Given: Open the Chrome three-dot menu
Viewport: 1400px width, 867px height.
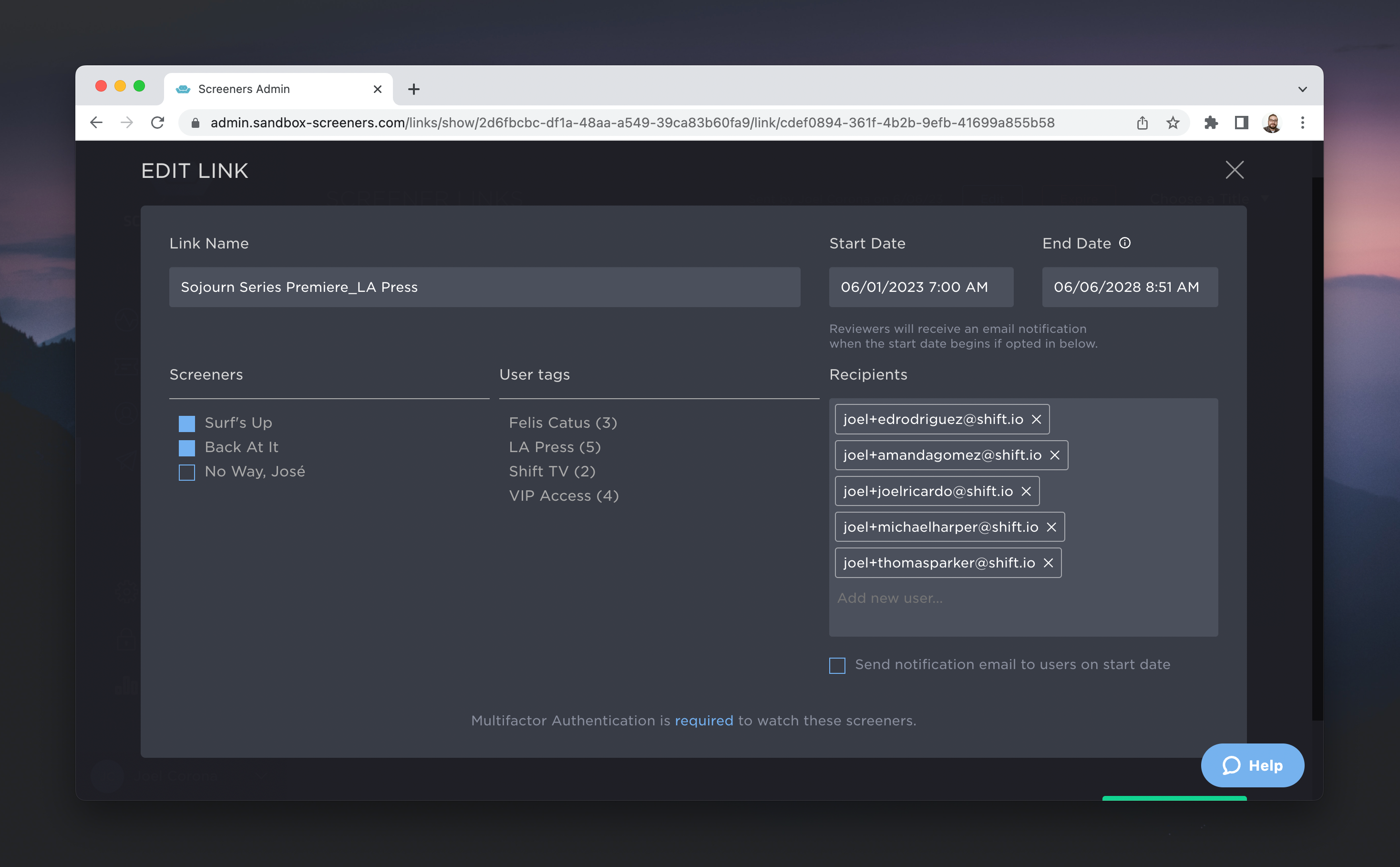Looking at the screenshot, I should [1302, 123].
